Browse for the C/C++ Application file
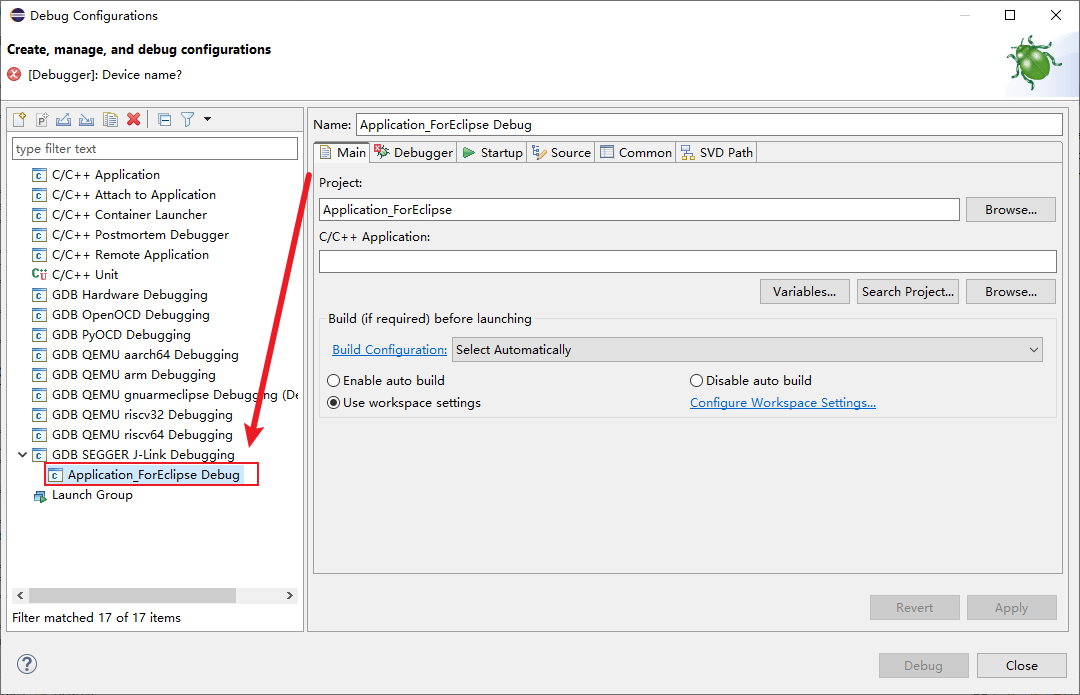 (x=1010, y=291)
